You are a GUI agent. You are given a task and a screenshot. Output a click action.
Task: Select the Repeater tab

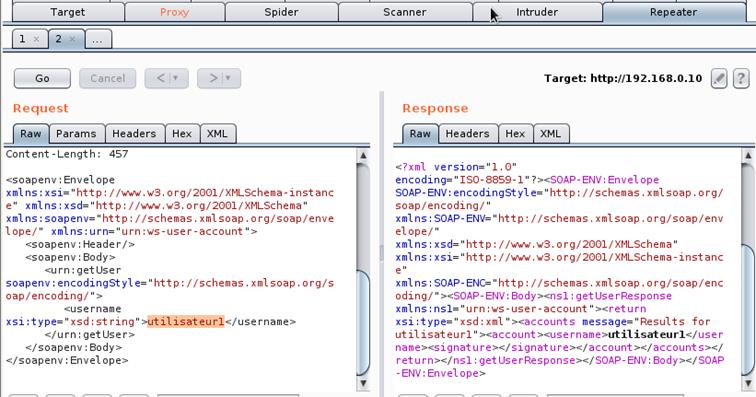673,12
